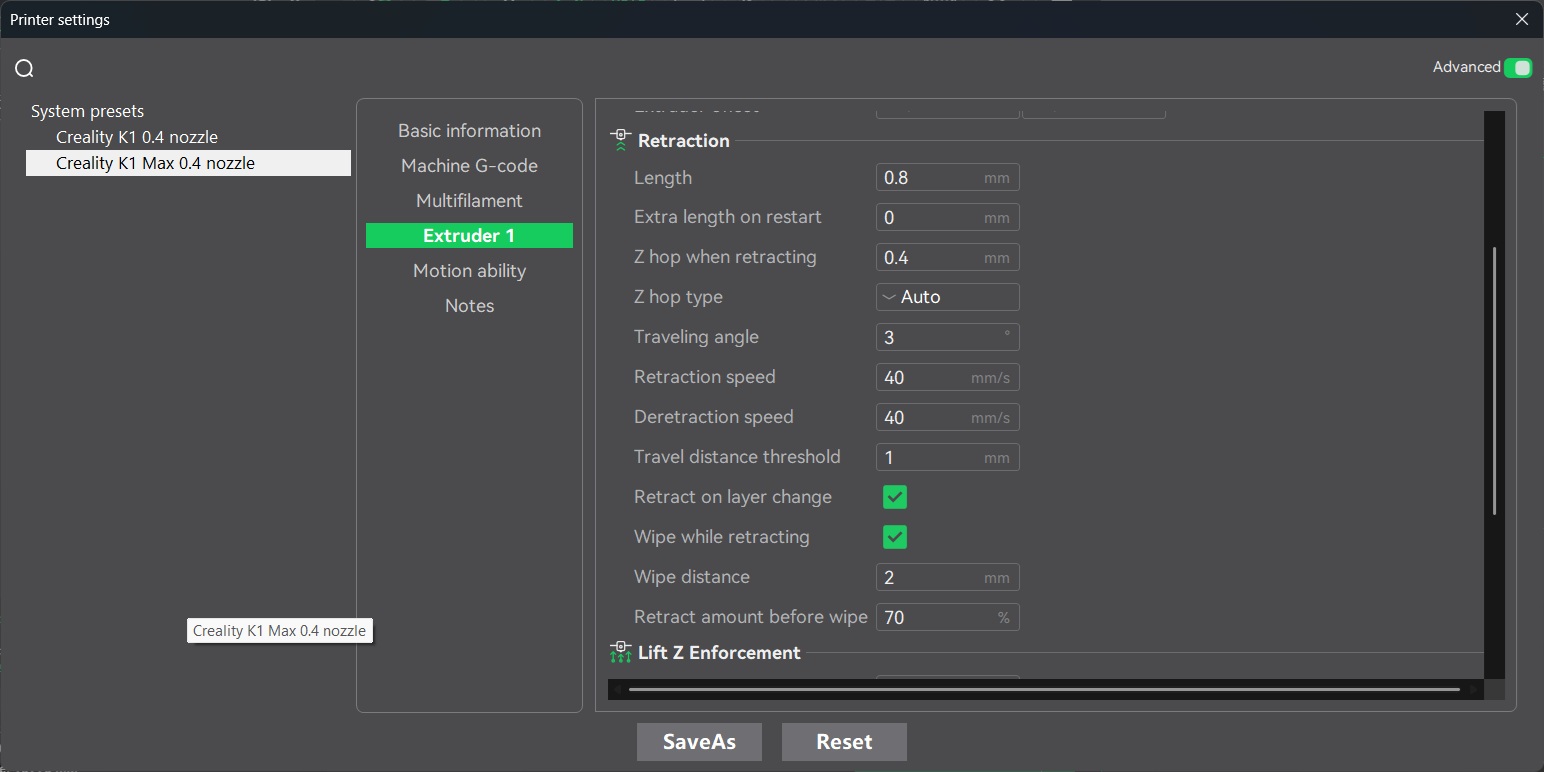Click Retract amount before wipe input
This screenshot has height=772, width=1544.
pyautogui.click(x=948, y=618)
